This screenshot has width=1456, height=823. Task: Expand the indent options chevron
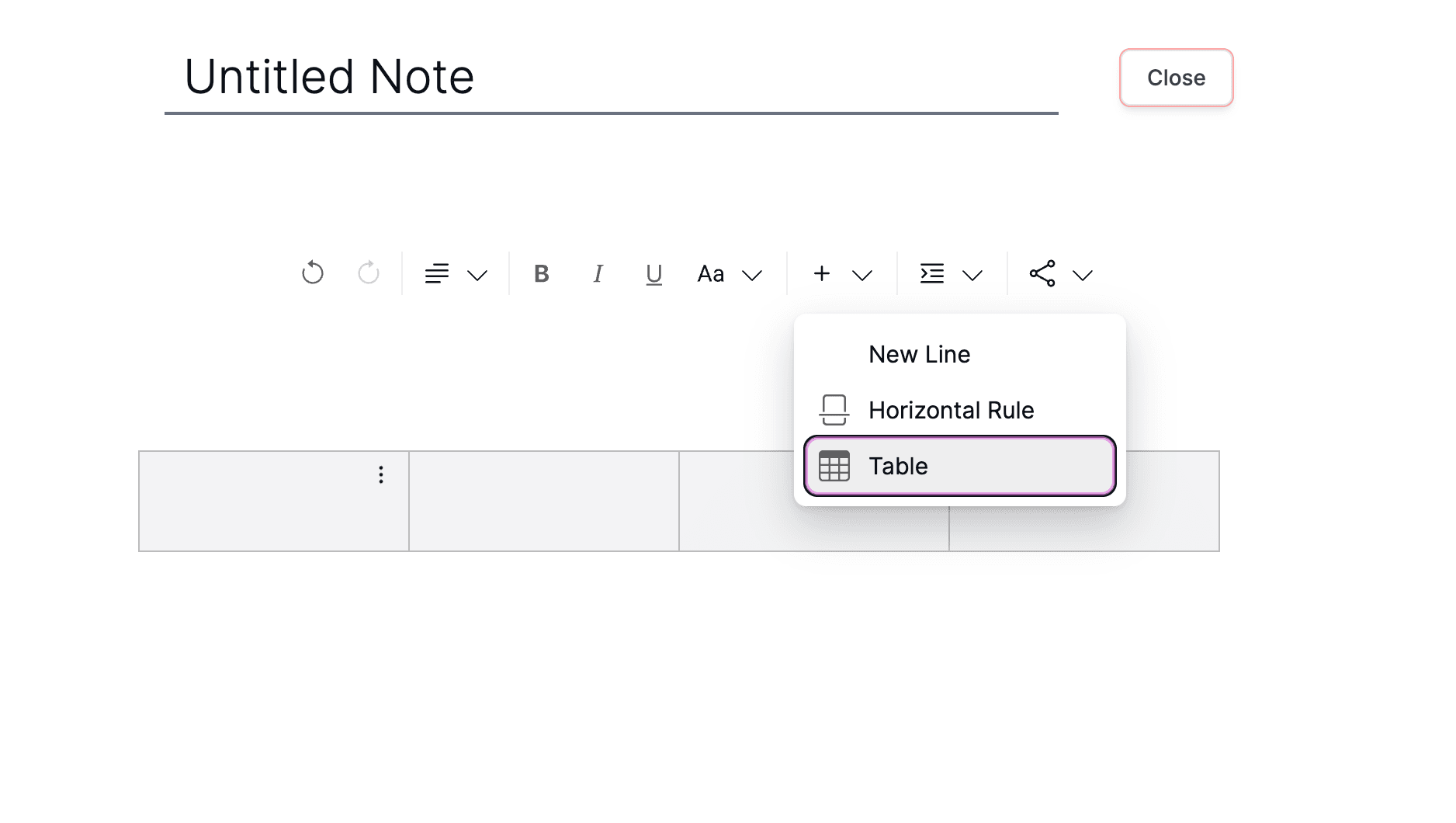(972, 276)
